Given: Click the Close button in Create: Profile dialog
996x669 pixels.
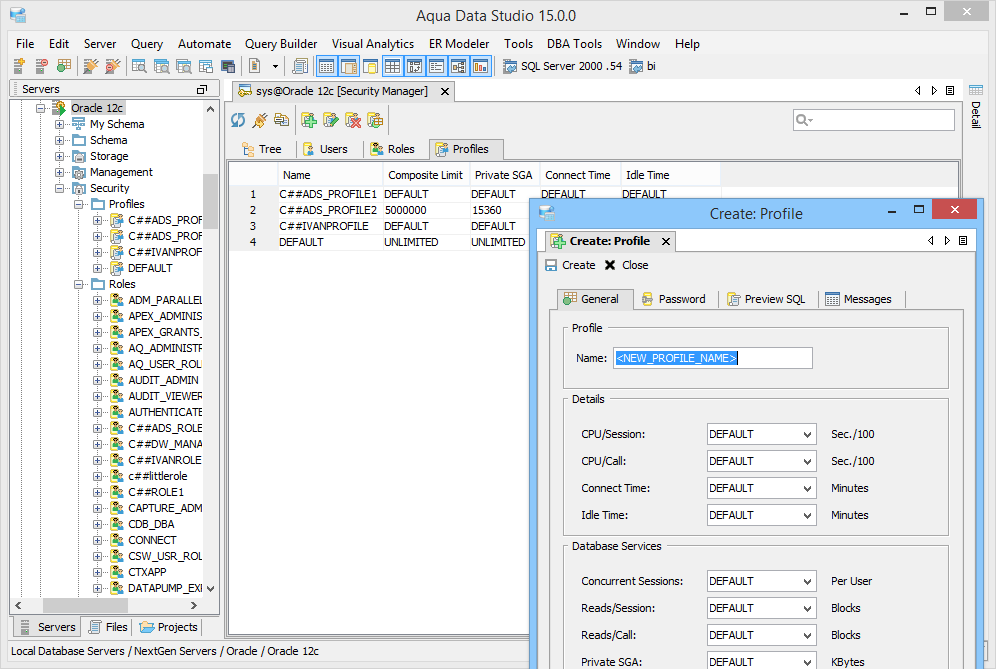Looking at the screenshot, I should tap(626, 266).
